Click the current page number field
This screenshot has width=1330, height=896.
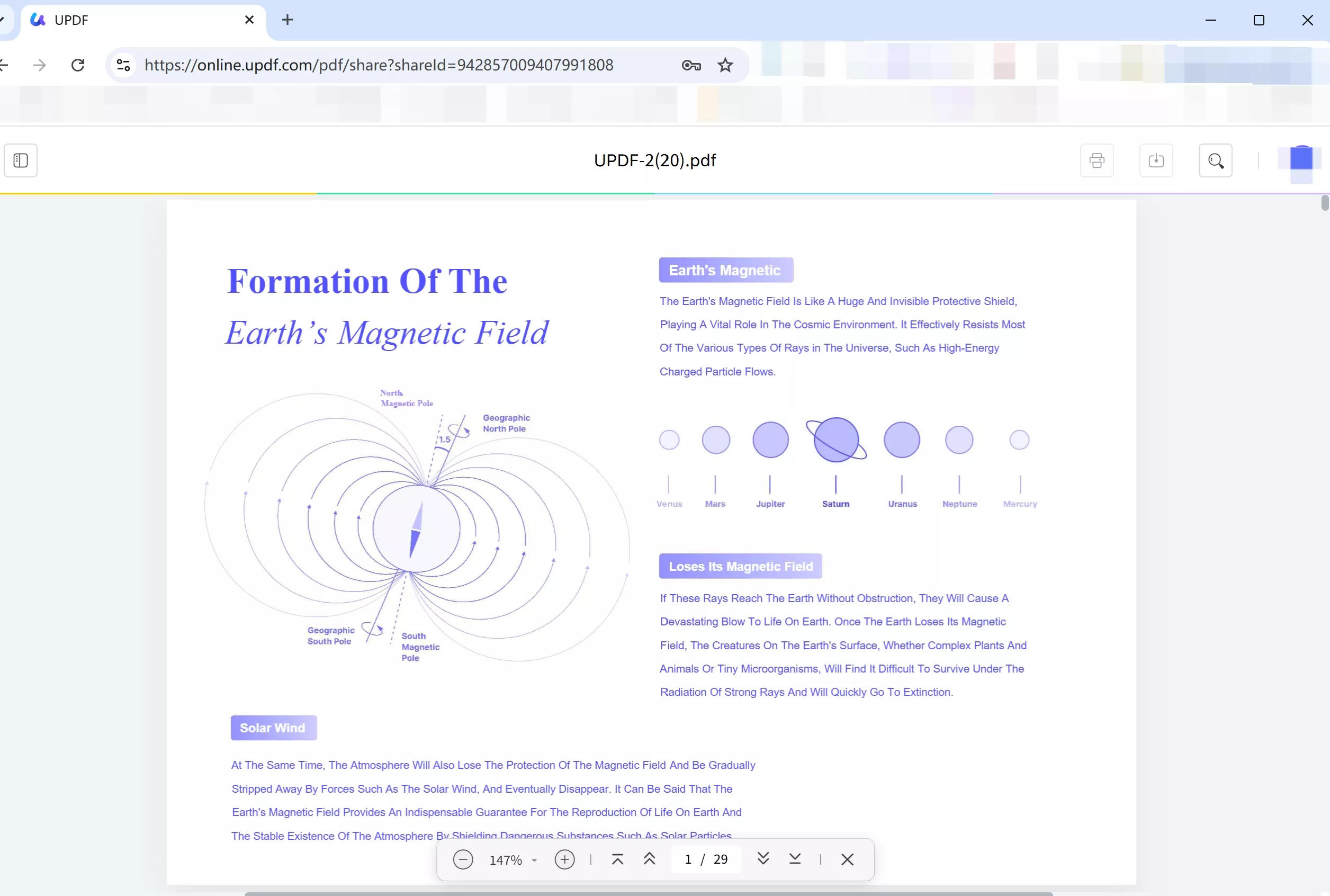(688, 859)
